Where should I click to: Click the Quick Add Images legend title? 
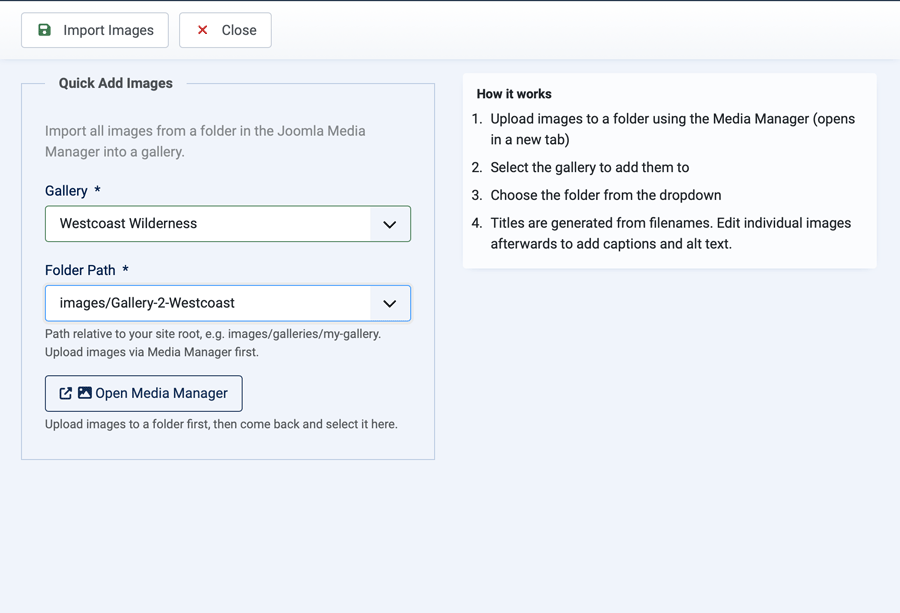115,83
